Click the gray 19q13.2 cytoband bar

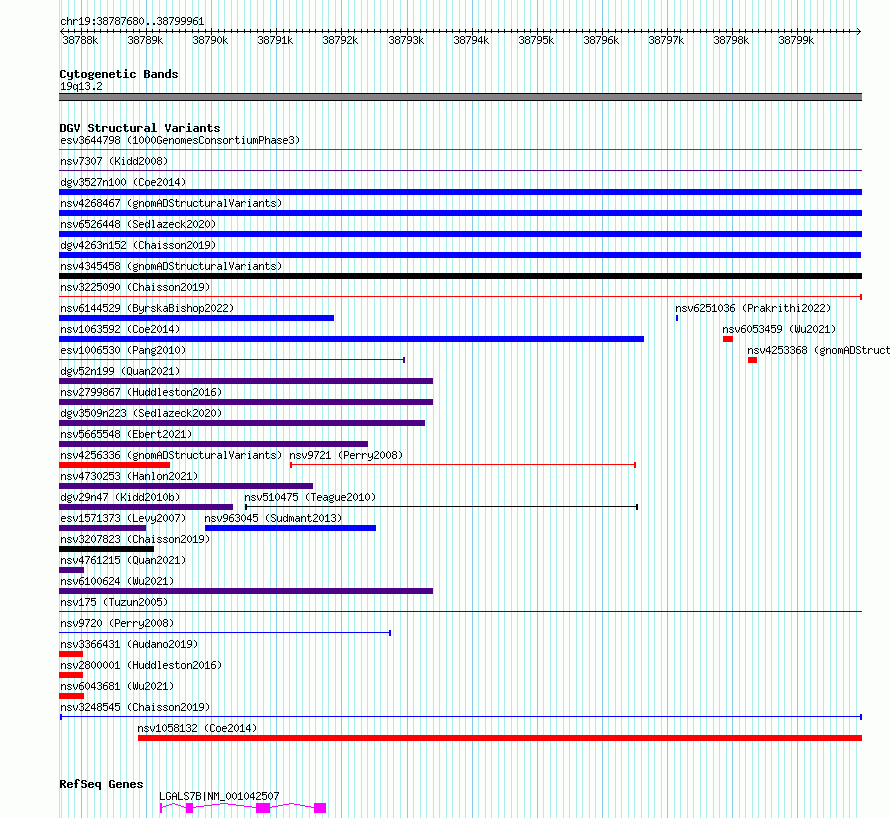point(460,97)
